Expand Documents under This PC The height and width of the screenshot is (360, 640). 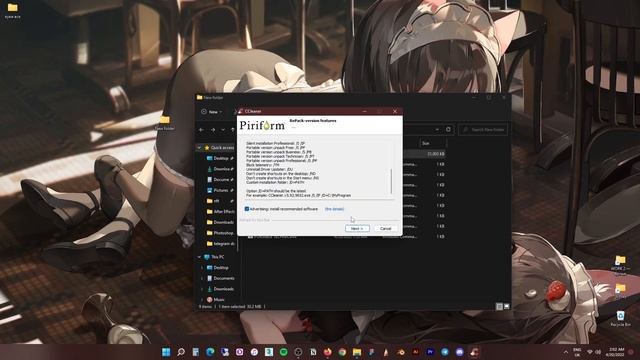pyautogui.click(x=202, y=278)
